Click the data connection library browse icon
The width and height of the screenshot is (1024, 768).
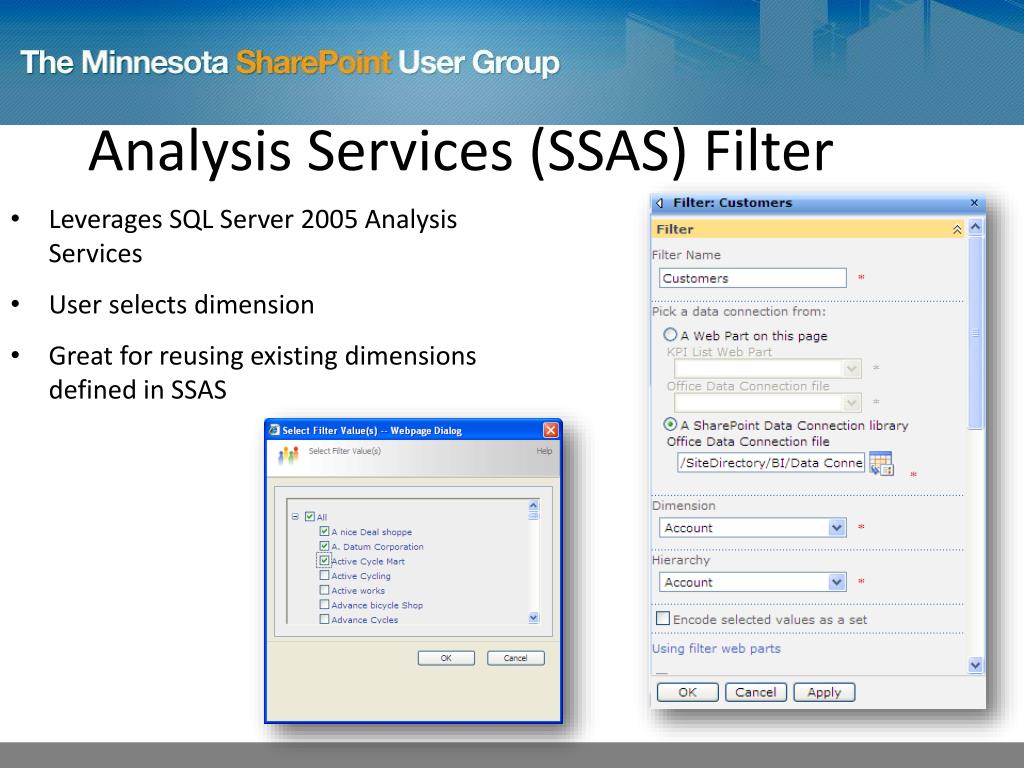click(x=882, y=463)
